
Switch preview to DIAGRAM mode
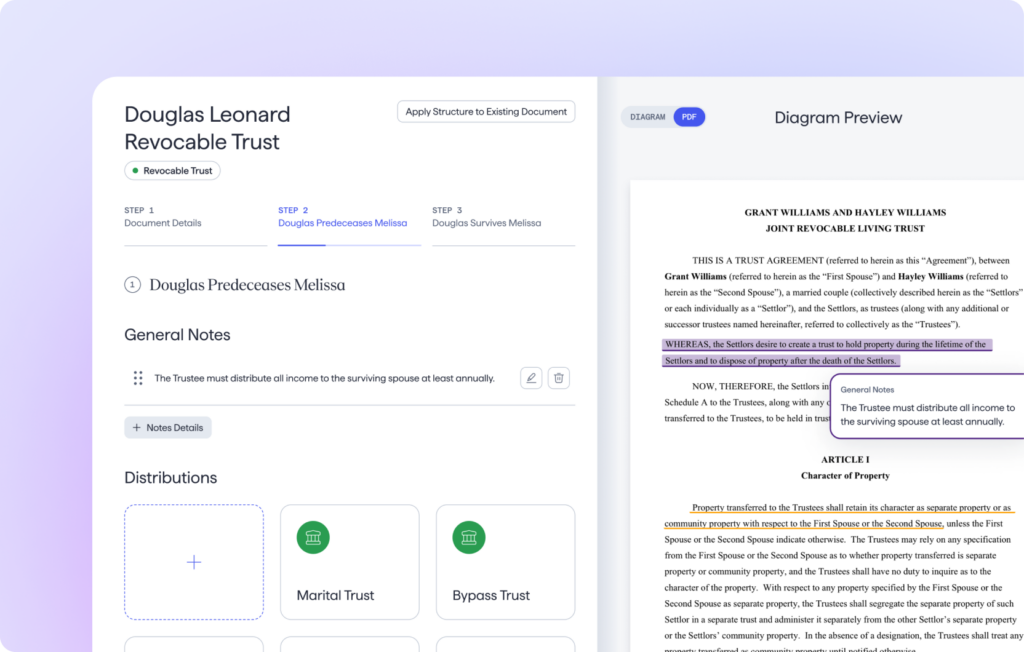[648, 117]
